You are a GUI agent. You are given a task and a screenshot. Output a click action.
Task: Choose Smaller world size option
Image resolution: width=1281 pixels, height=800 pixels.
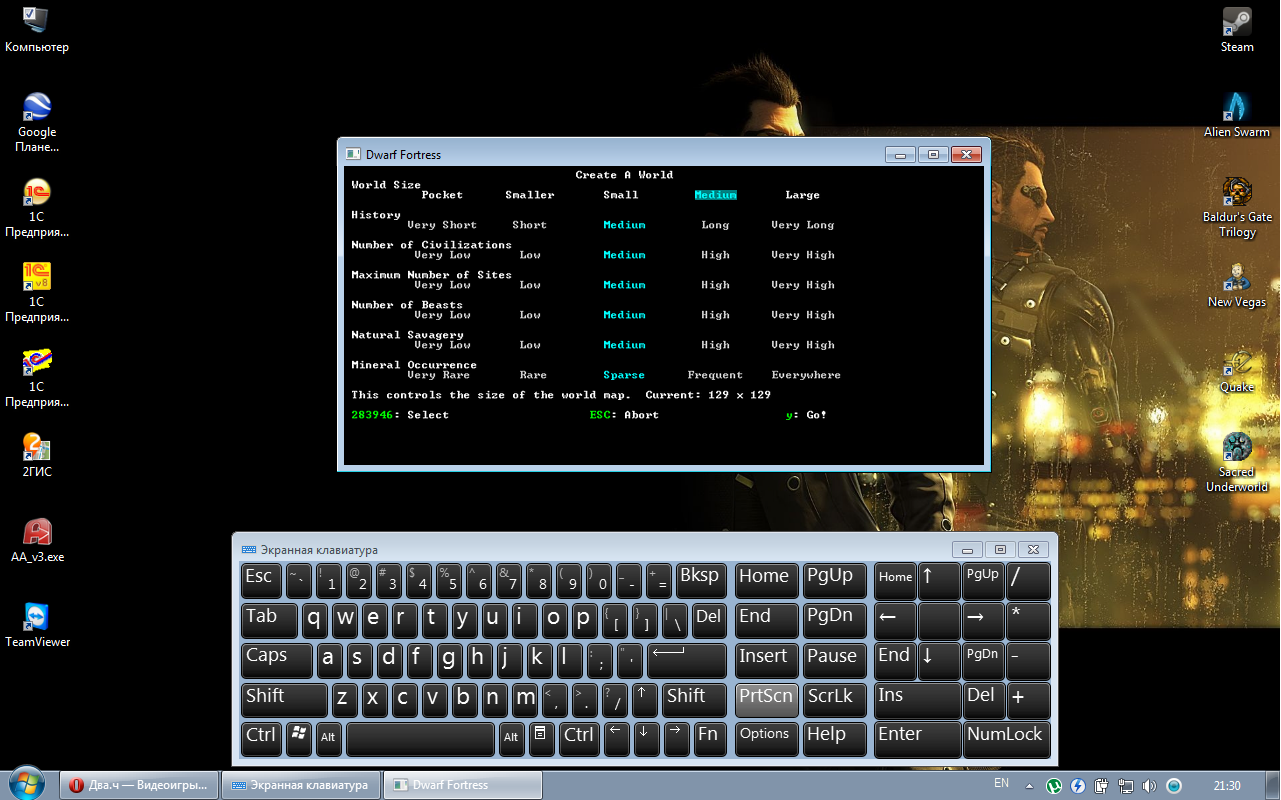click(x=529, y=195)
